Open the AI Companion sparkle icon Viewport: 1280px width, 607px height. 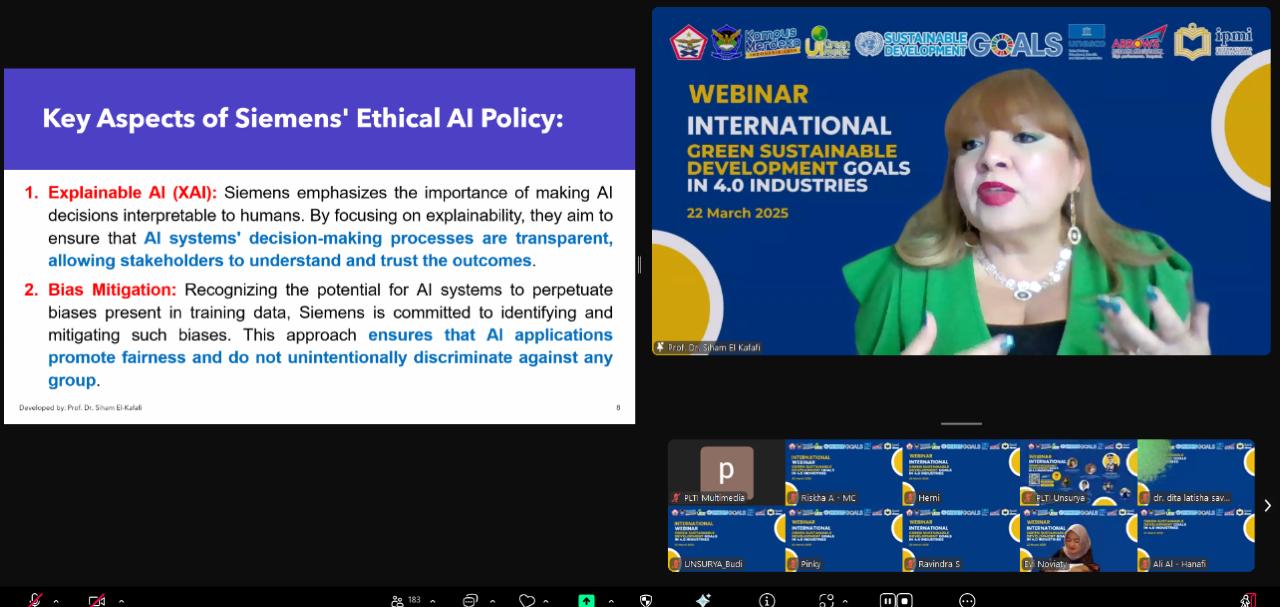(x=703, y=600)
